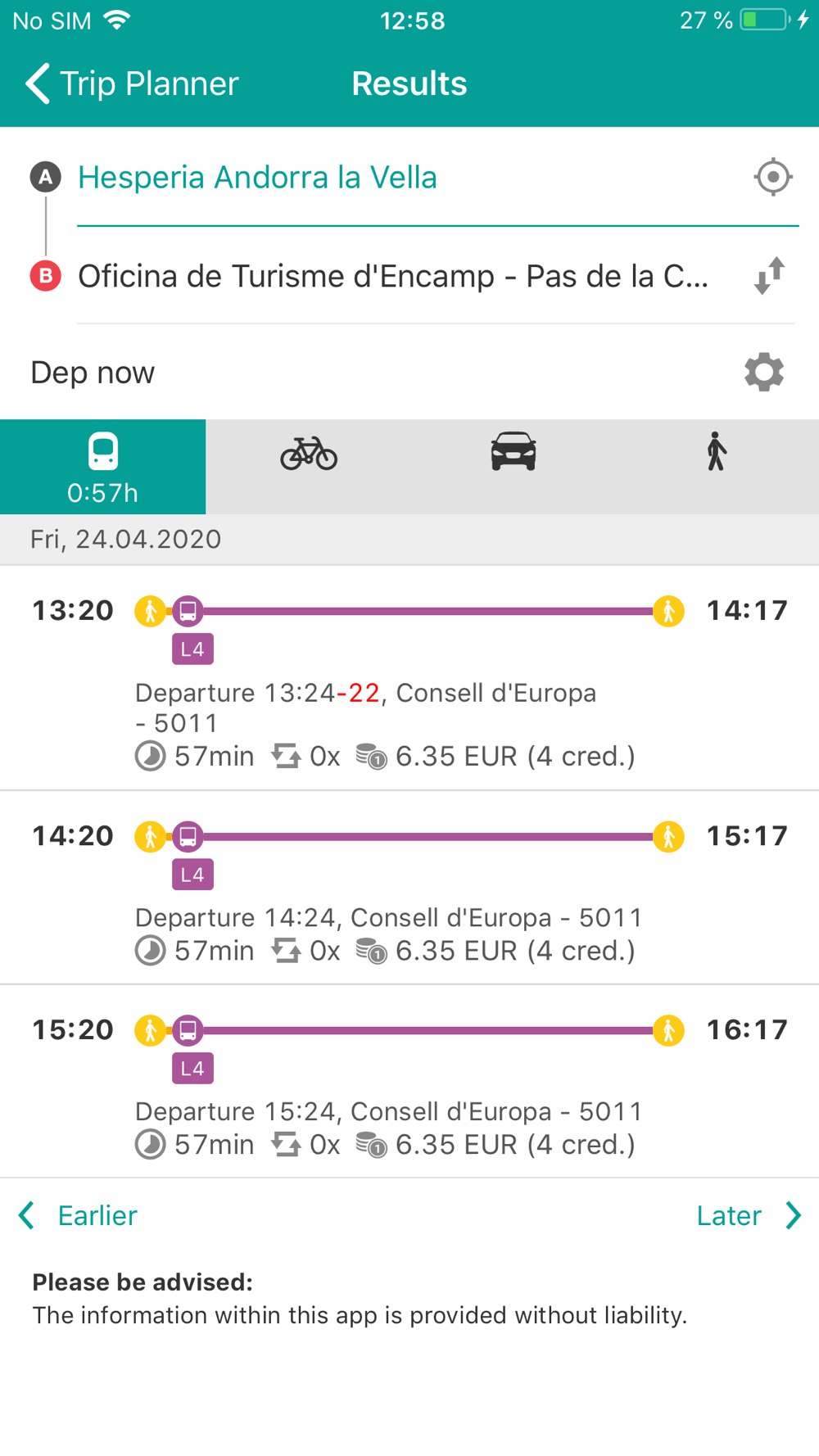Show earlier connections
The height and width of the screenshot is (1456, 819).
[79, 1215]
